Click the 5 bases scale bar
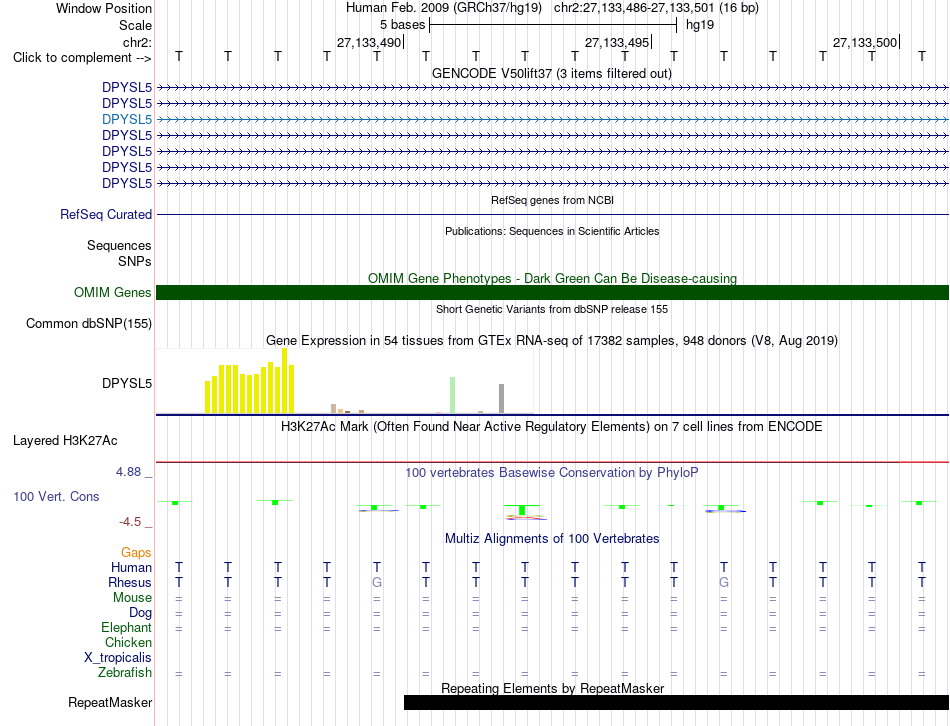The height and width of the screenshot is (726, 950). [x=553, y=25]
